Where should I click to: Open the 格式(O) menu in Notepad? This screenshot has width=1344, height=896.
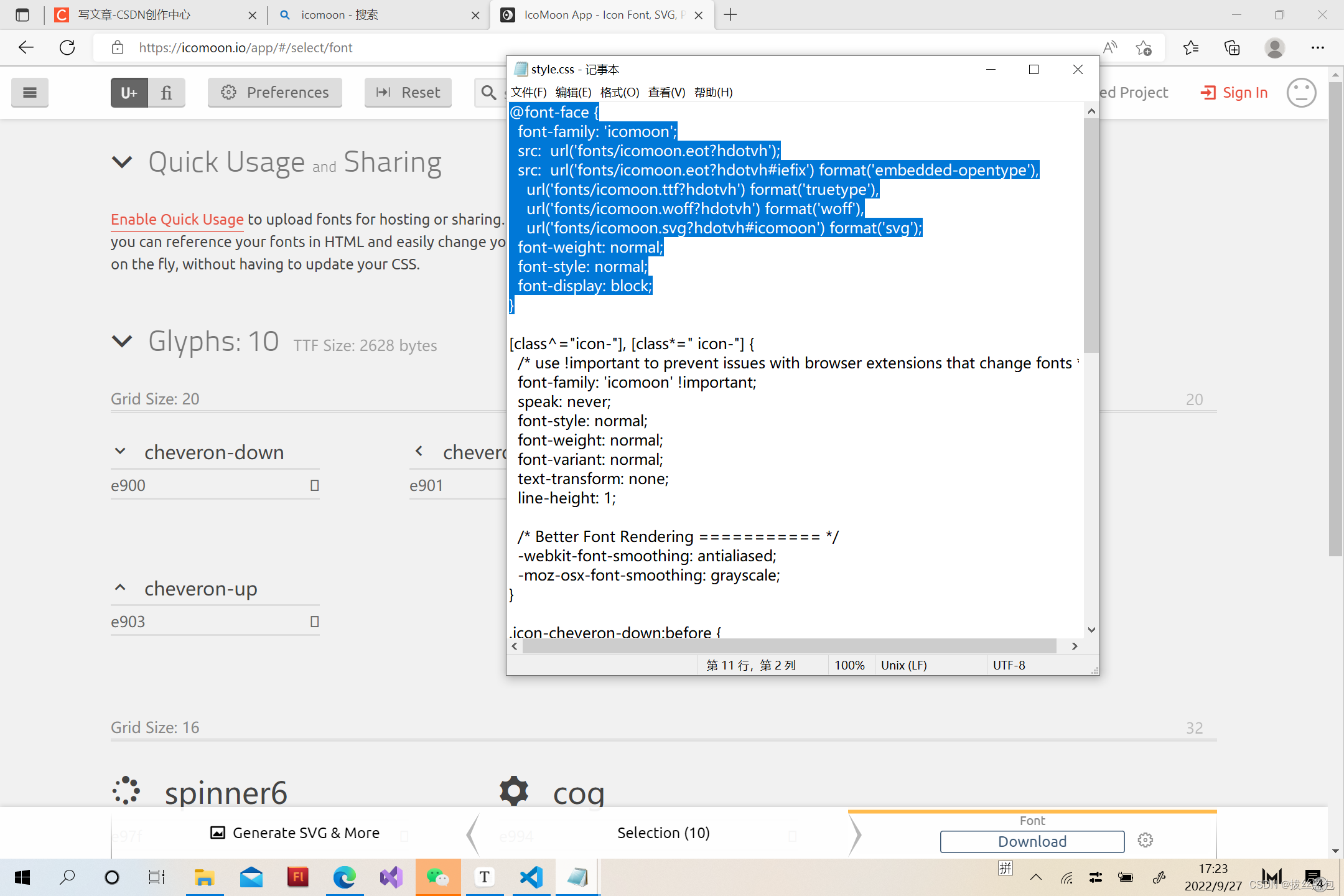click(x=619, y=93)
